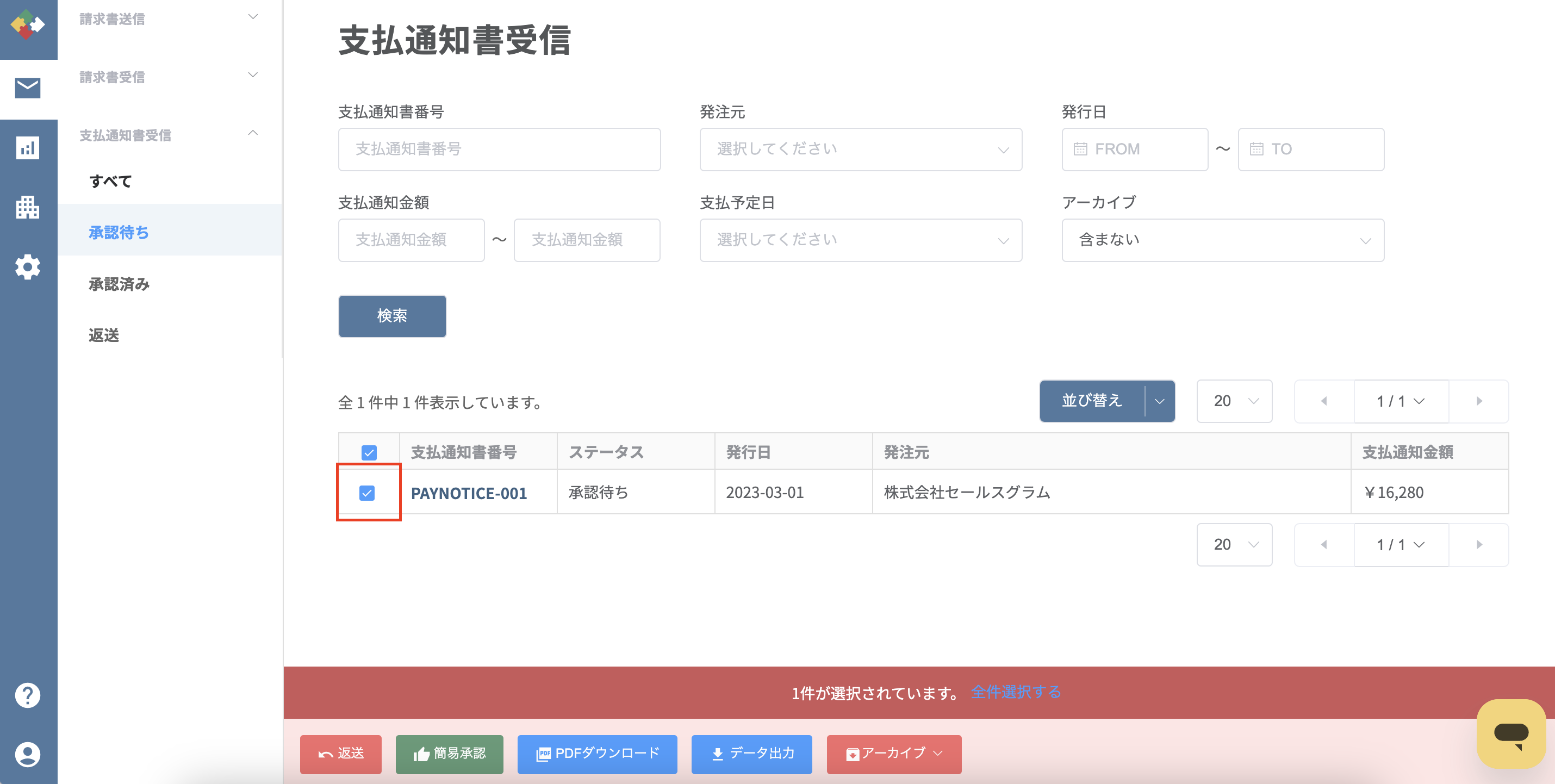This screenshot has height=784, width=1555.
Task: Open the アーカイブ filter dropdown
Action: 1222,240
